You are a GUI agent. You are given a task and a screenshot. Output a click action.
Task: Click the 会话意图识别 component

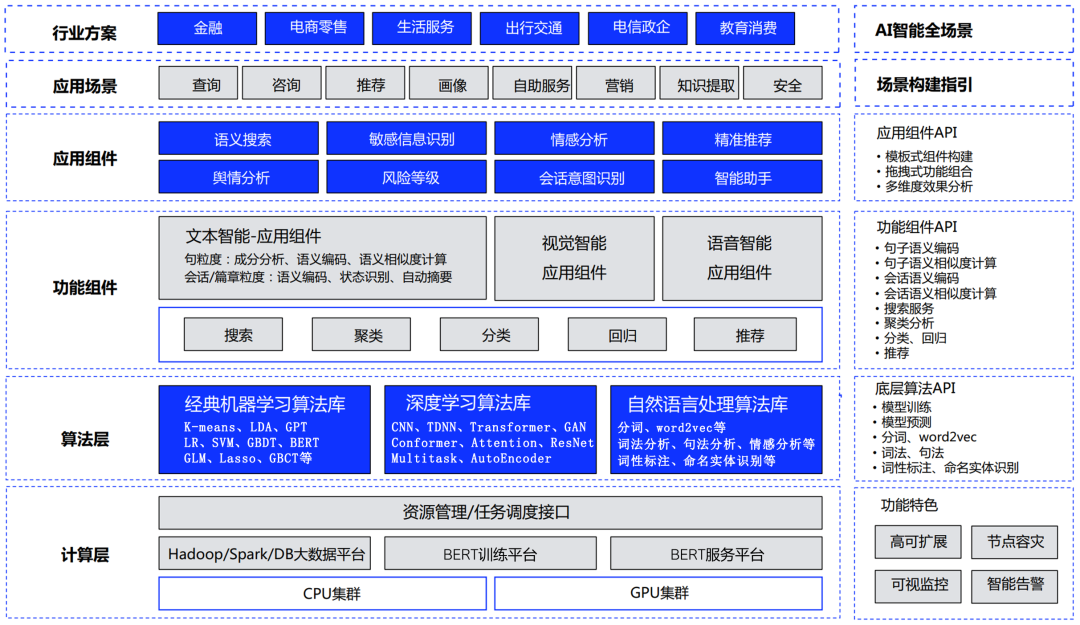pyautogui.click(x=574, y=177)
